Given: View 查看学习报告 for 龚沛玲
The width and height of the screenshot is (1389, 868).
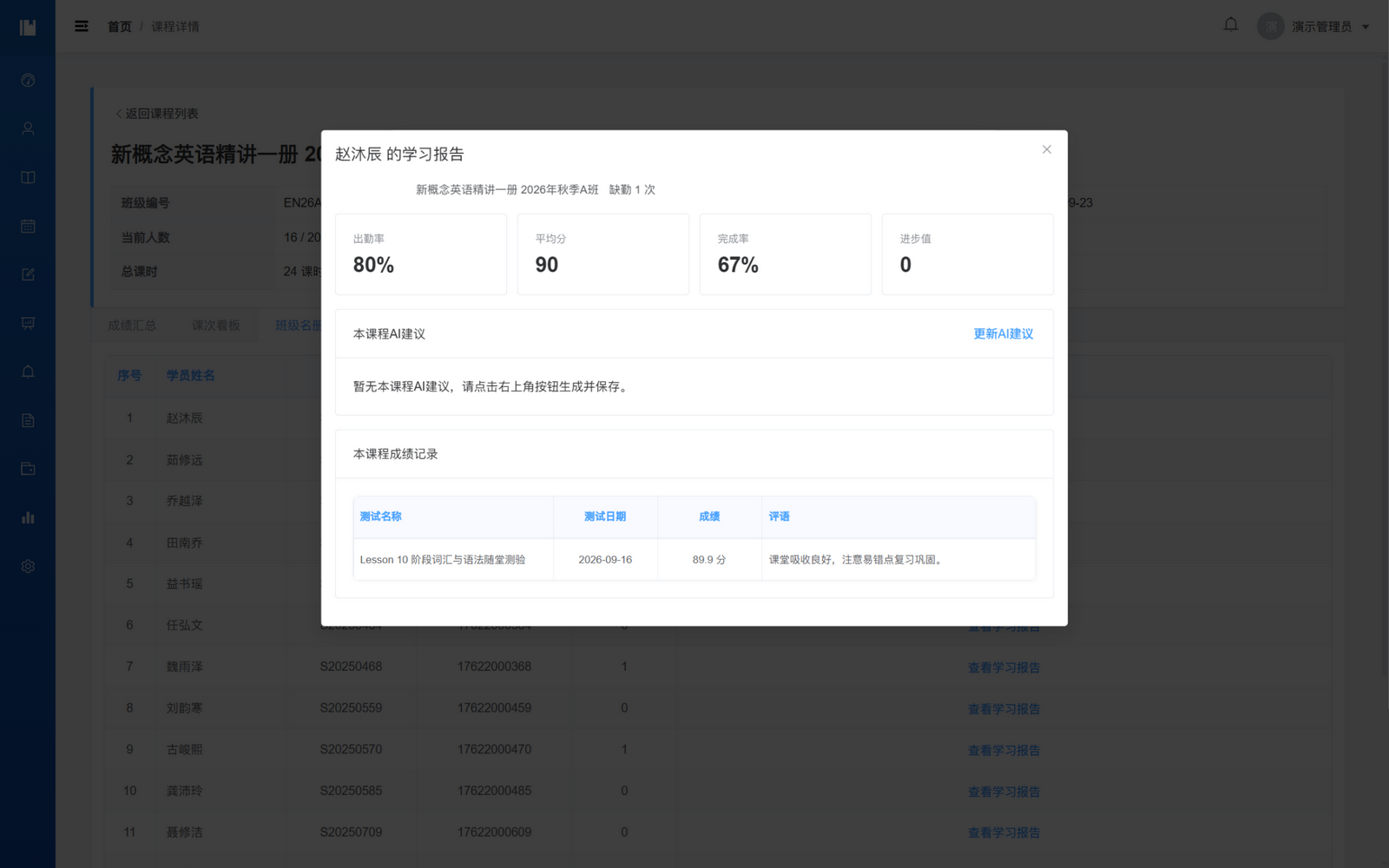Looking at the screenshot, I should click(1004, 792).
